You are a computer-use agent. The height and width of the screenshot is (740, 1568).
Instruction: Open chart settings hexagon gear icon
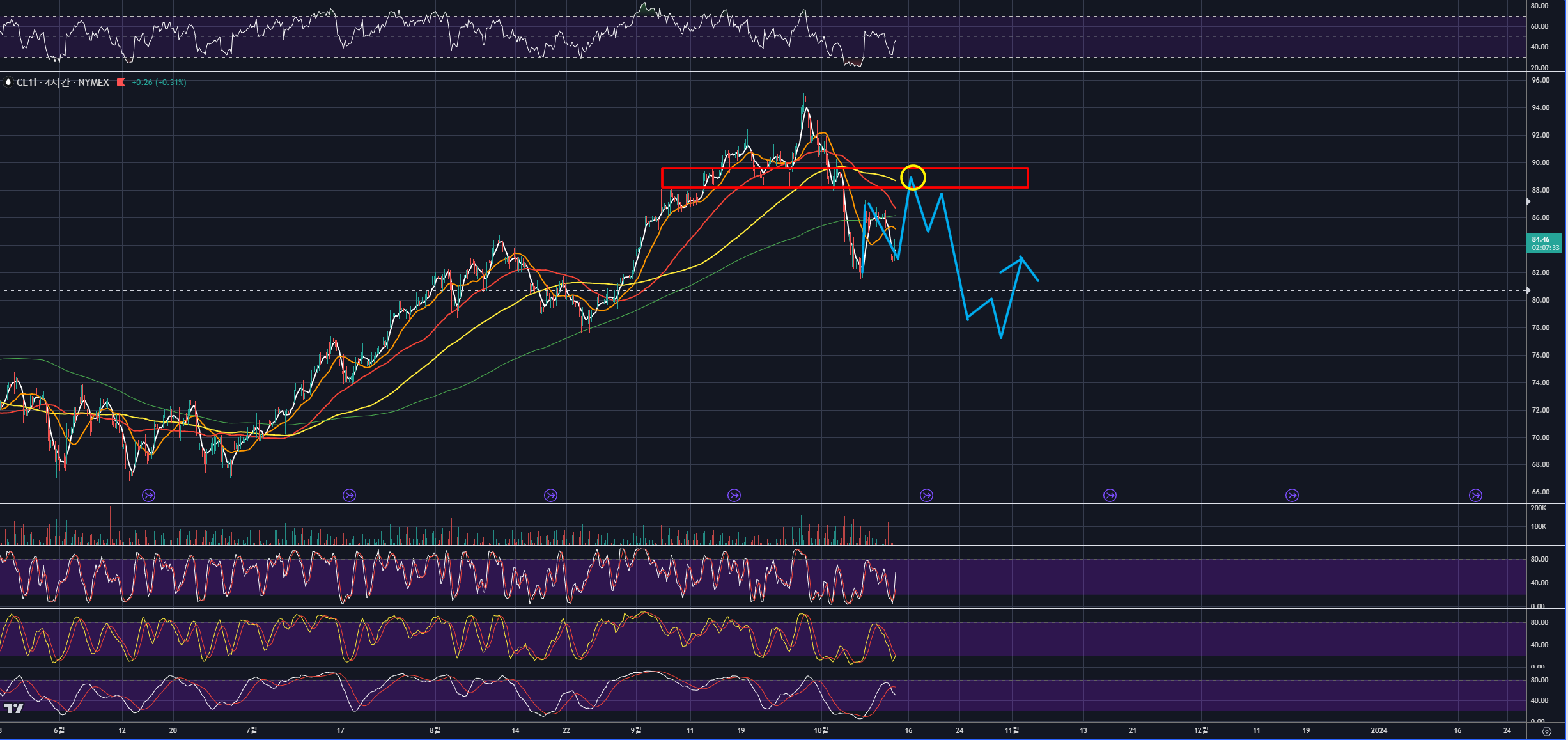coord(1547,731)
